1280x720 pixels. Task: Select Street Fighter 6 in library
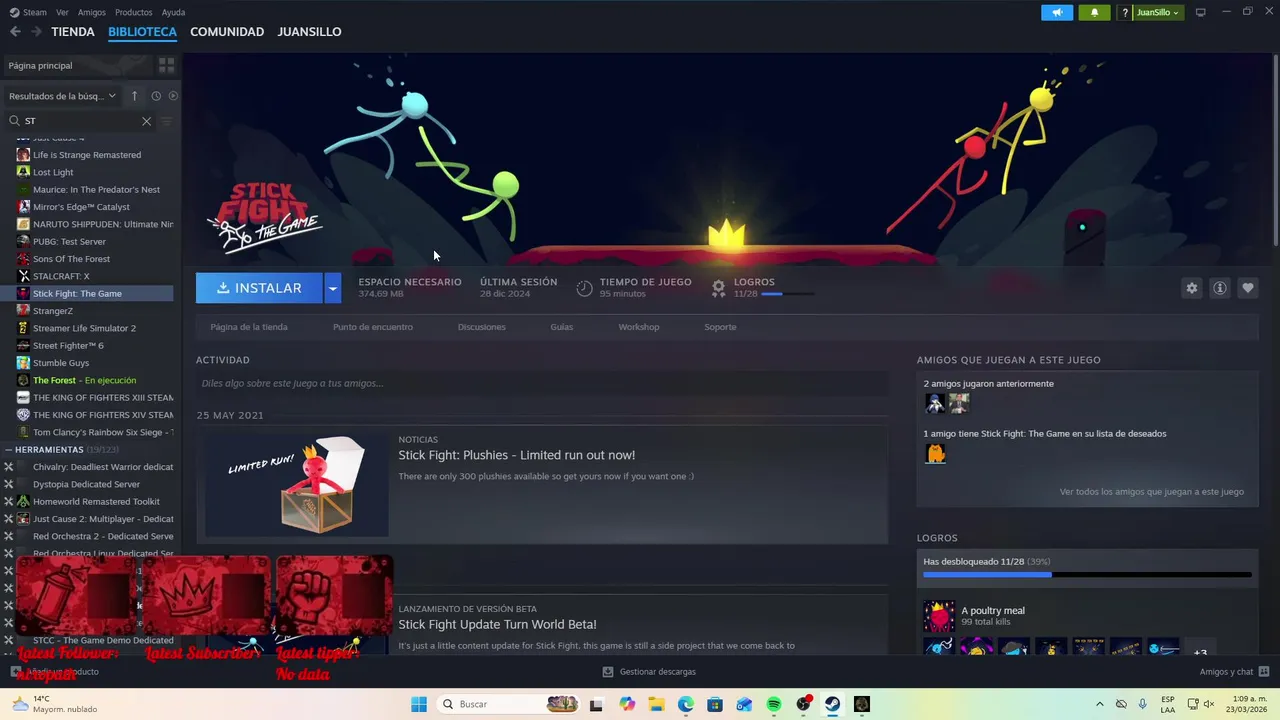(68, 346)
